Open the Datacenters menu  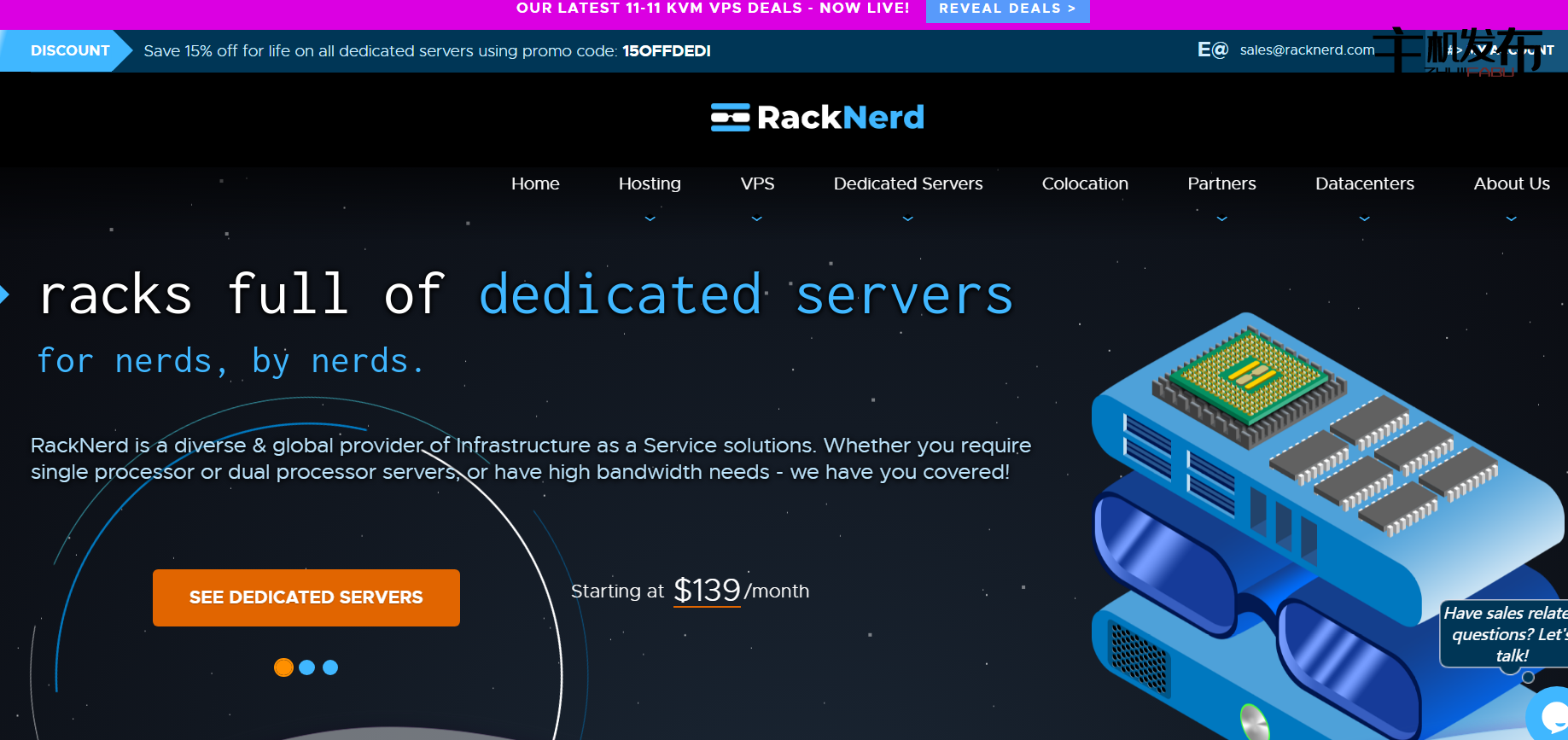(x=1364, y=184)
